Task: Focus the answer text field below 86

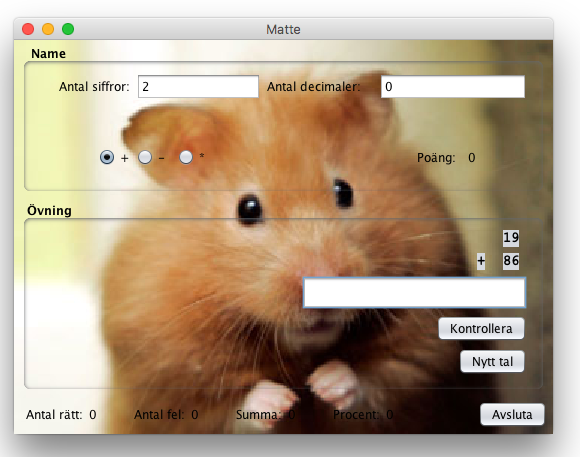Action: point(414,293)
